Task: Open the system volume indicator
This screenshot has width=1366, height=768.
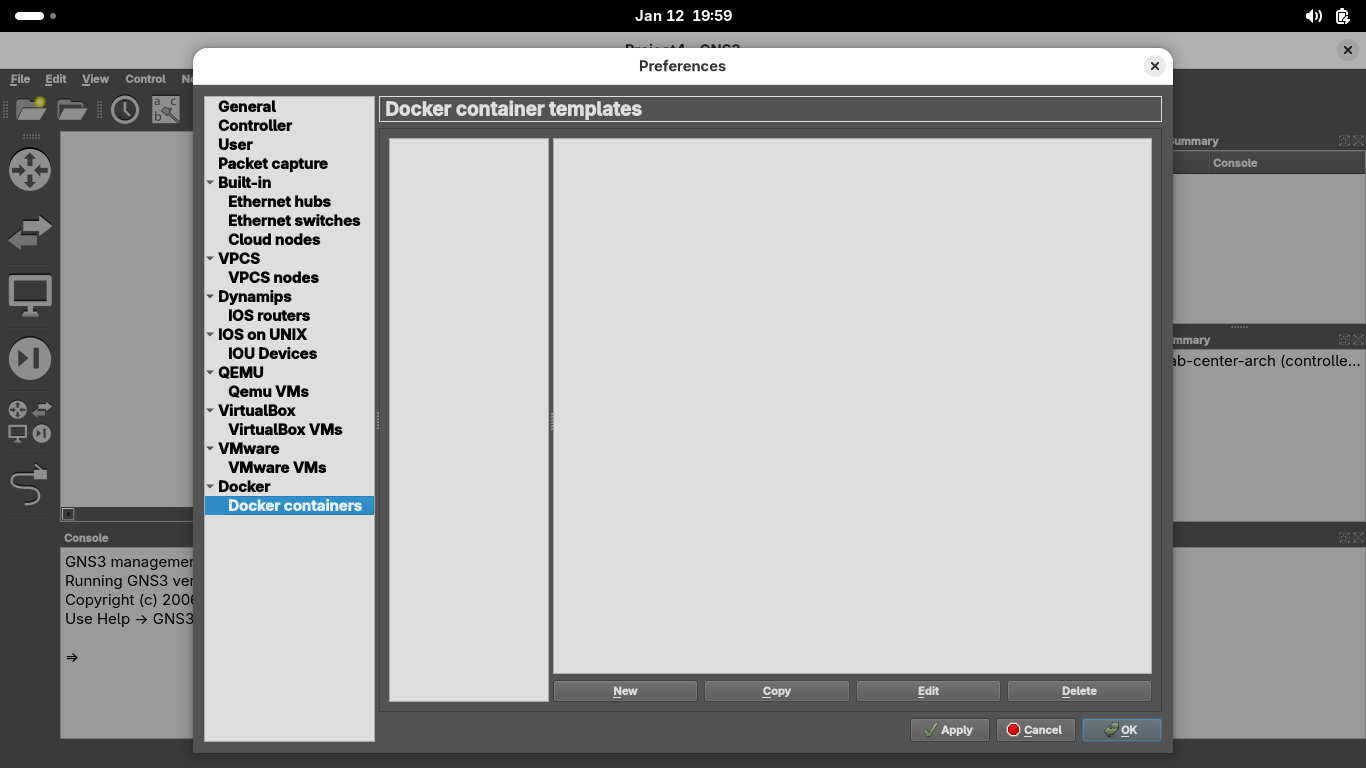Action: [x=1313, y=16]
